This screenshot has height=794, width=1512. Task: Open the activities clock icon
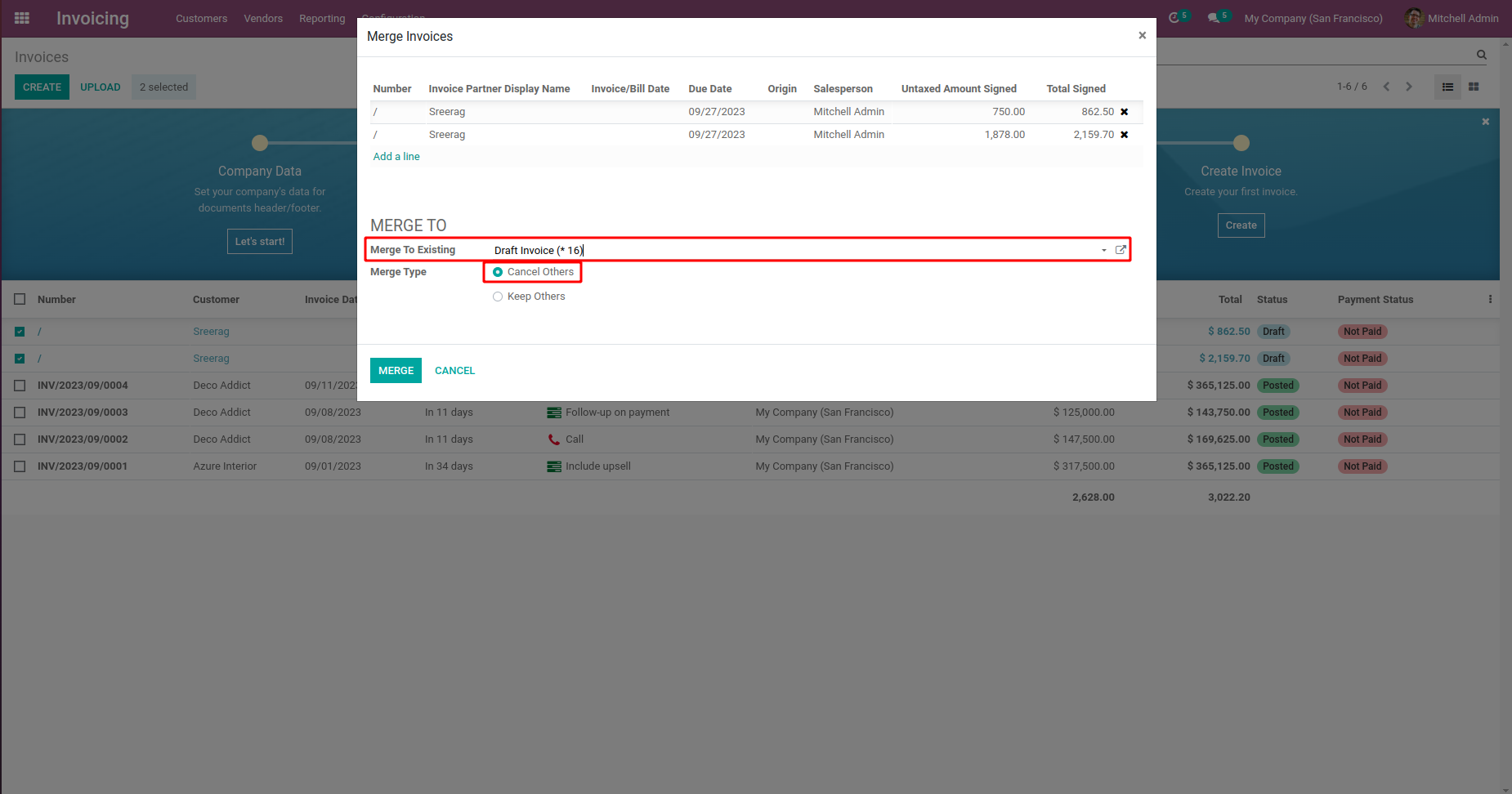(x=1174, y=18)
